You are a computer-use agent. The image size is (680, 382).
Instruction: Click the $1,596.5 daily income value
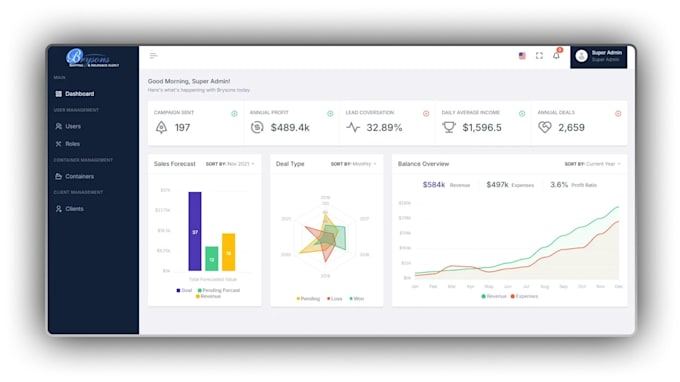[x=482, y=127]
